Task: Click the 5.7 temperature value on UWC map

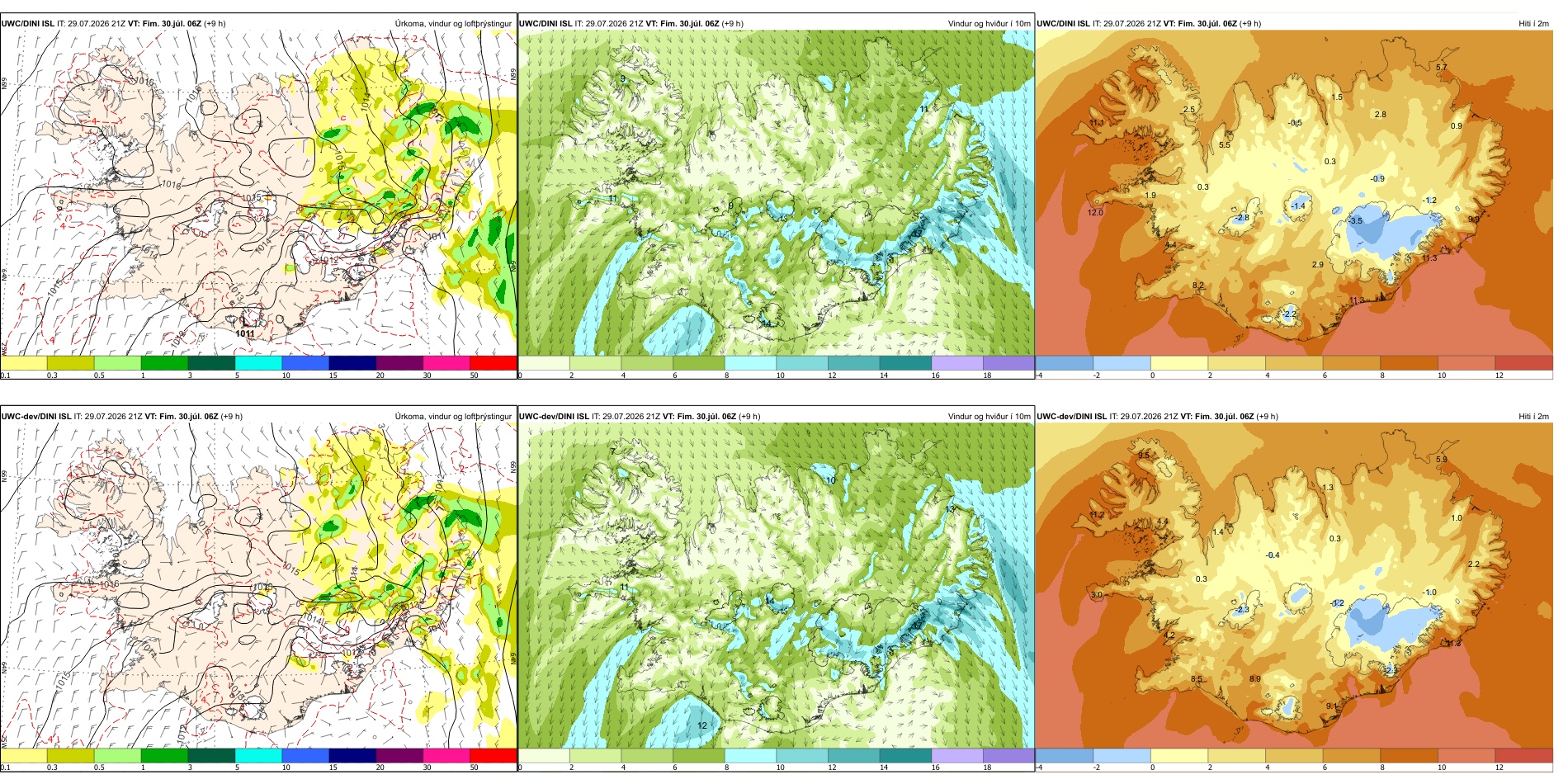Action: (1442, 67)
